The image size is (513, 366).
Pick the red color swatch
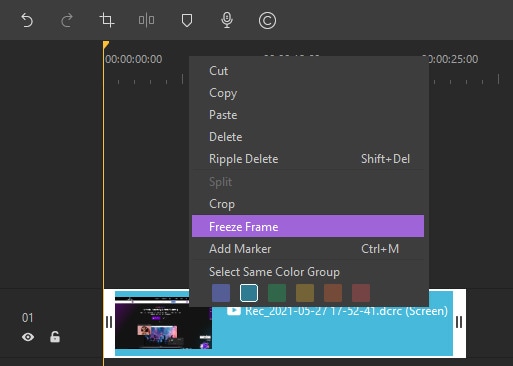click(x=361, y=293)
